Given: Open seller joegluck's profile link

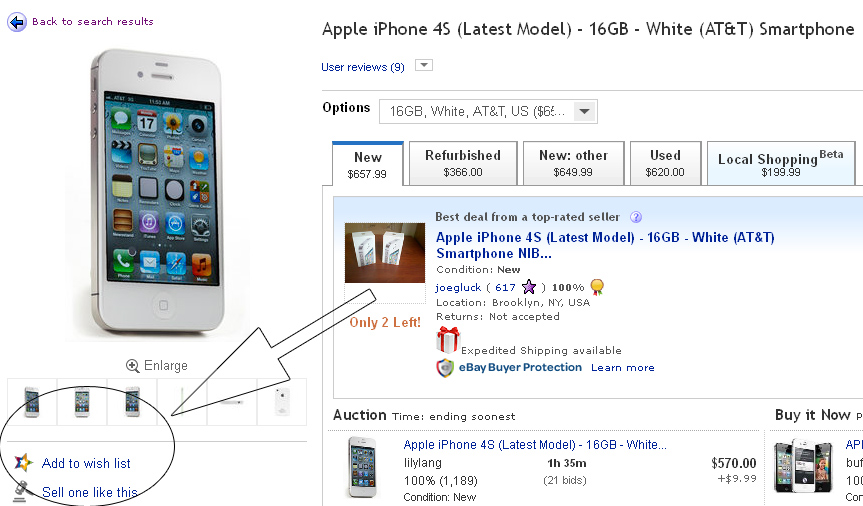Looking at the screenshot, I should (458, 287).
